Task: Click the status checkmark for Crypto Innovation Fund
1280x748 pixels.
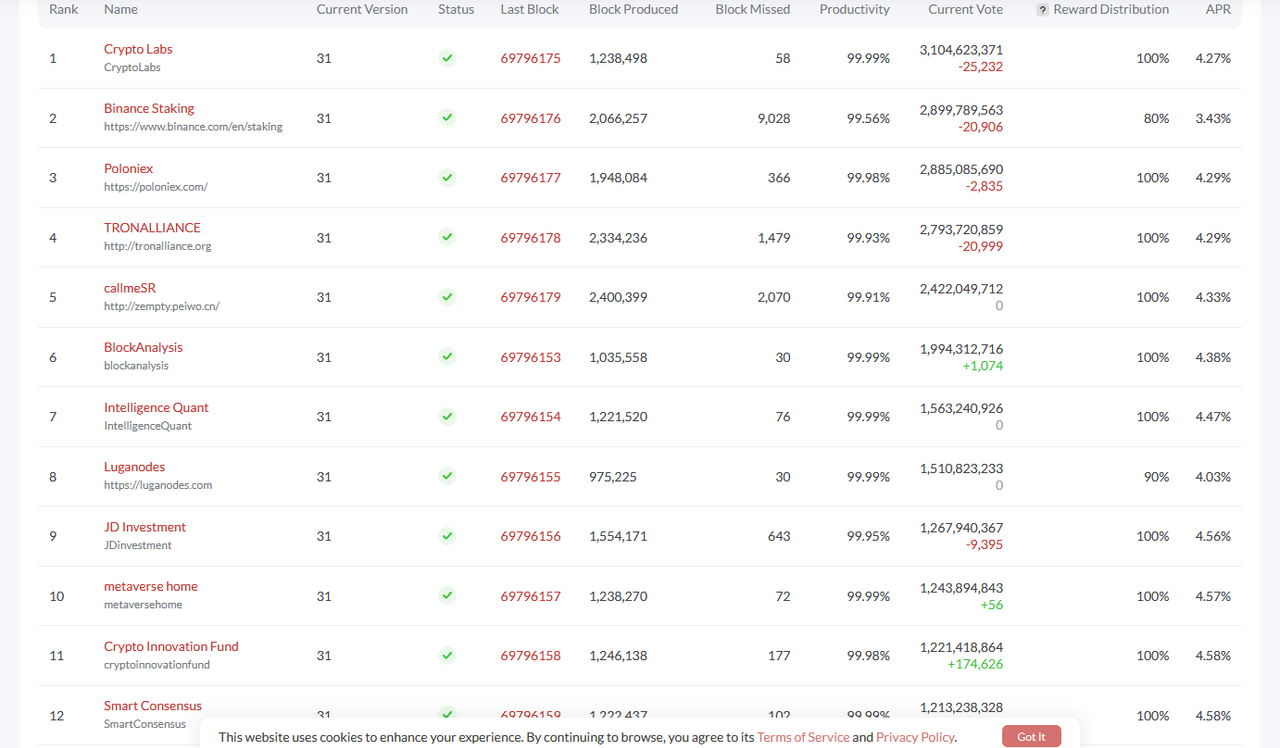Action: [x=447, y=655]
